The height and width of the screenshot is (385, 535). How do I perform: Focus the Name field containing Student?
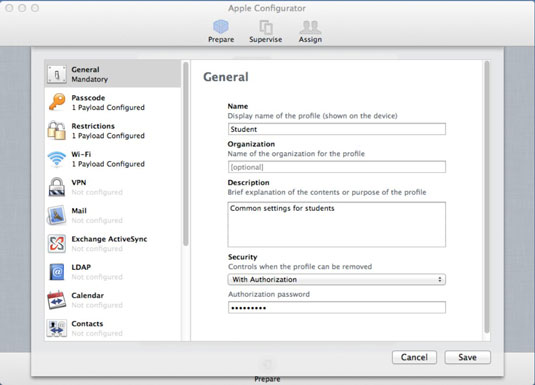(336, 129)
